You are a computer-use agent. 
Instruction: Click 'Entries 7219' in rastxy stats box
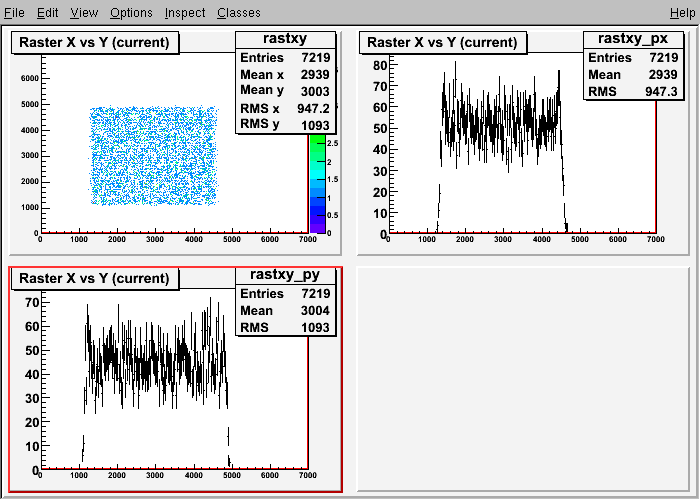[x=285, y=58]
